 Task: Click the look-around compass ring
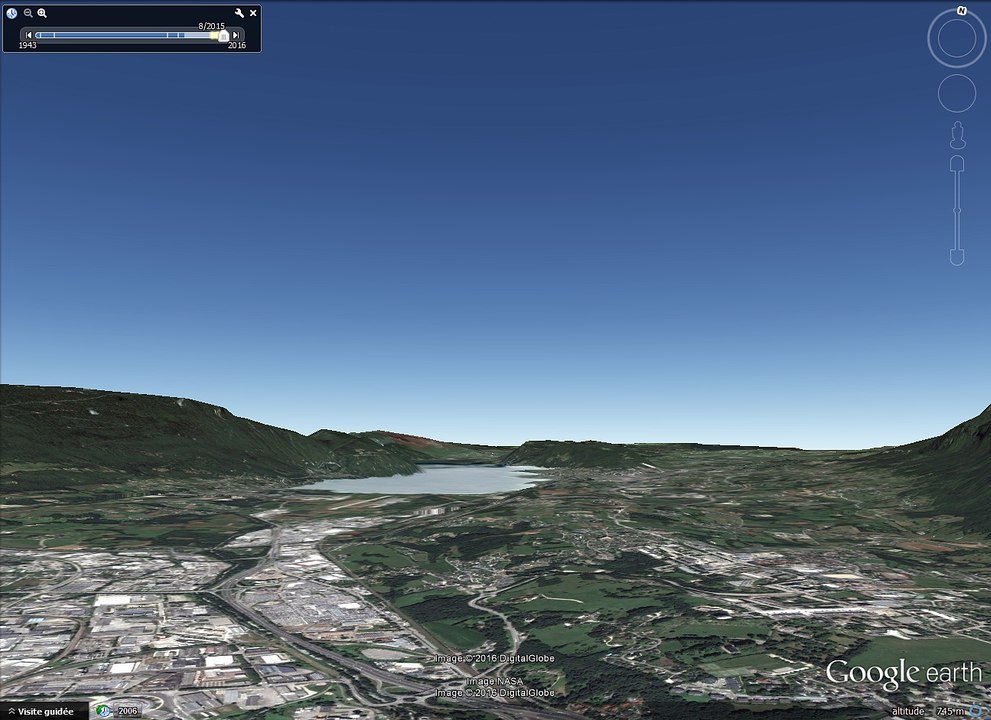click(x=957, y=38)
